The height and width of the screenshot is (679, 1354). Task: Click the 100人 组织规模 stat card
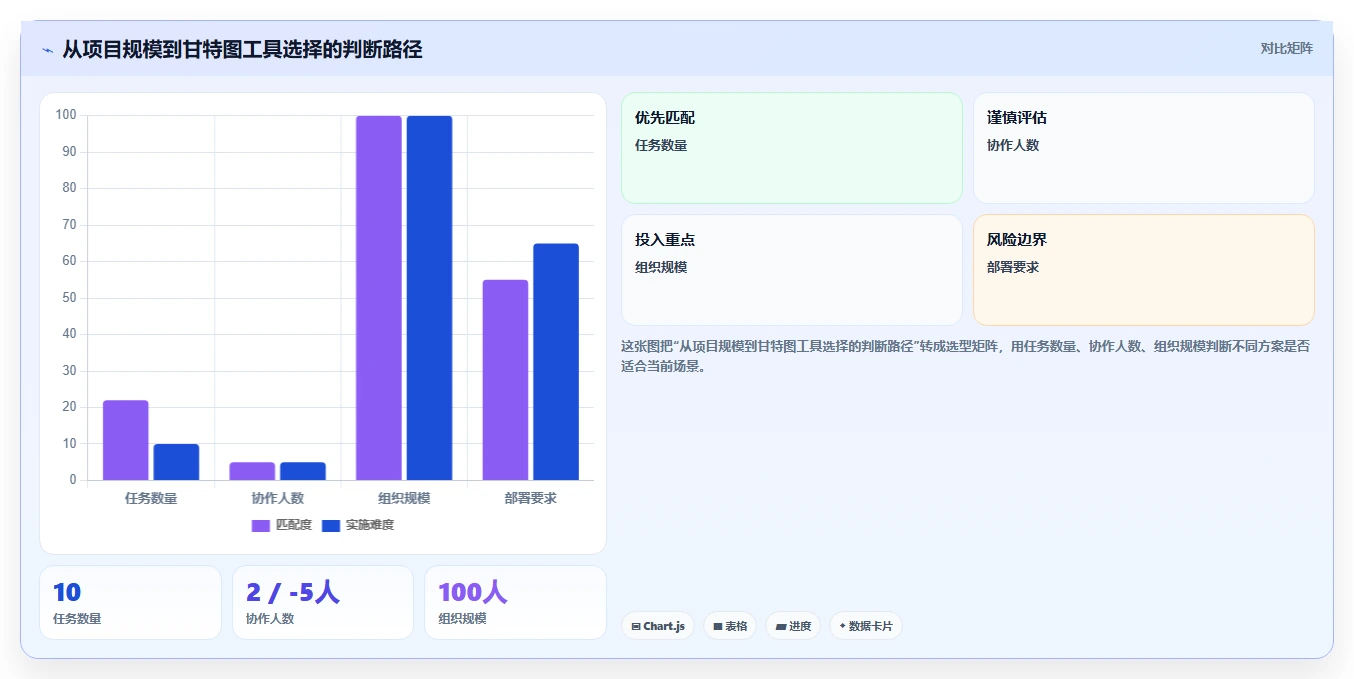click(515, 602)
